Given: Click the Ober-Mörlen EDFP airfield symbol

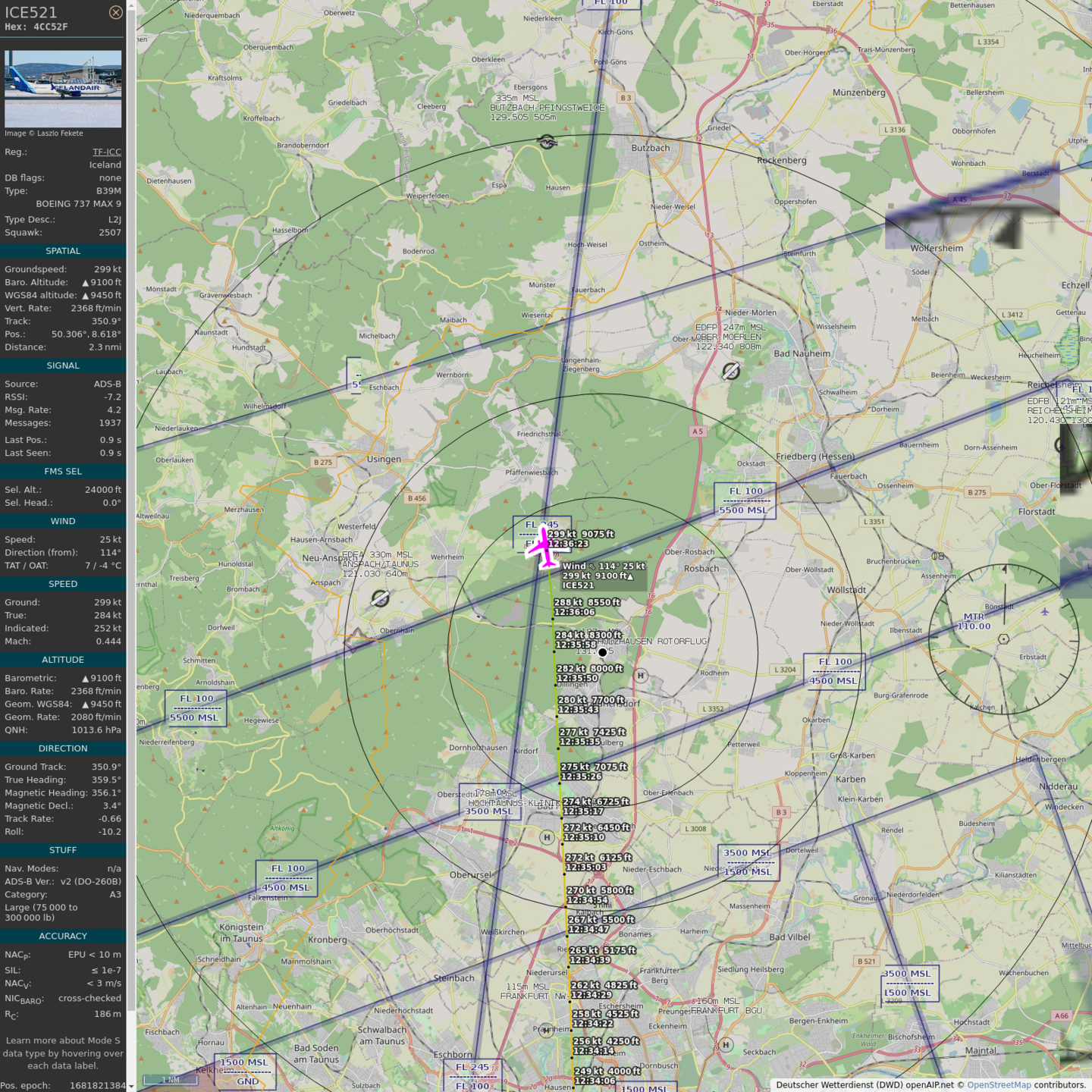Looking at the screenshot, I should point(730,371).
